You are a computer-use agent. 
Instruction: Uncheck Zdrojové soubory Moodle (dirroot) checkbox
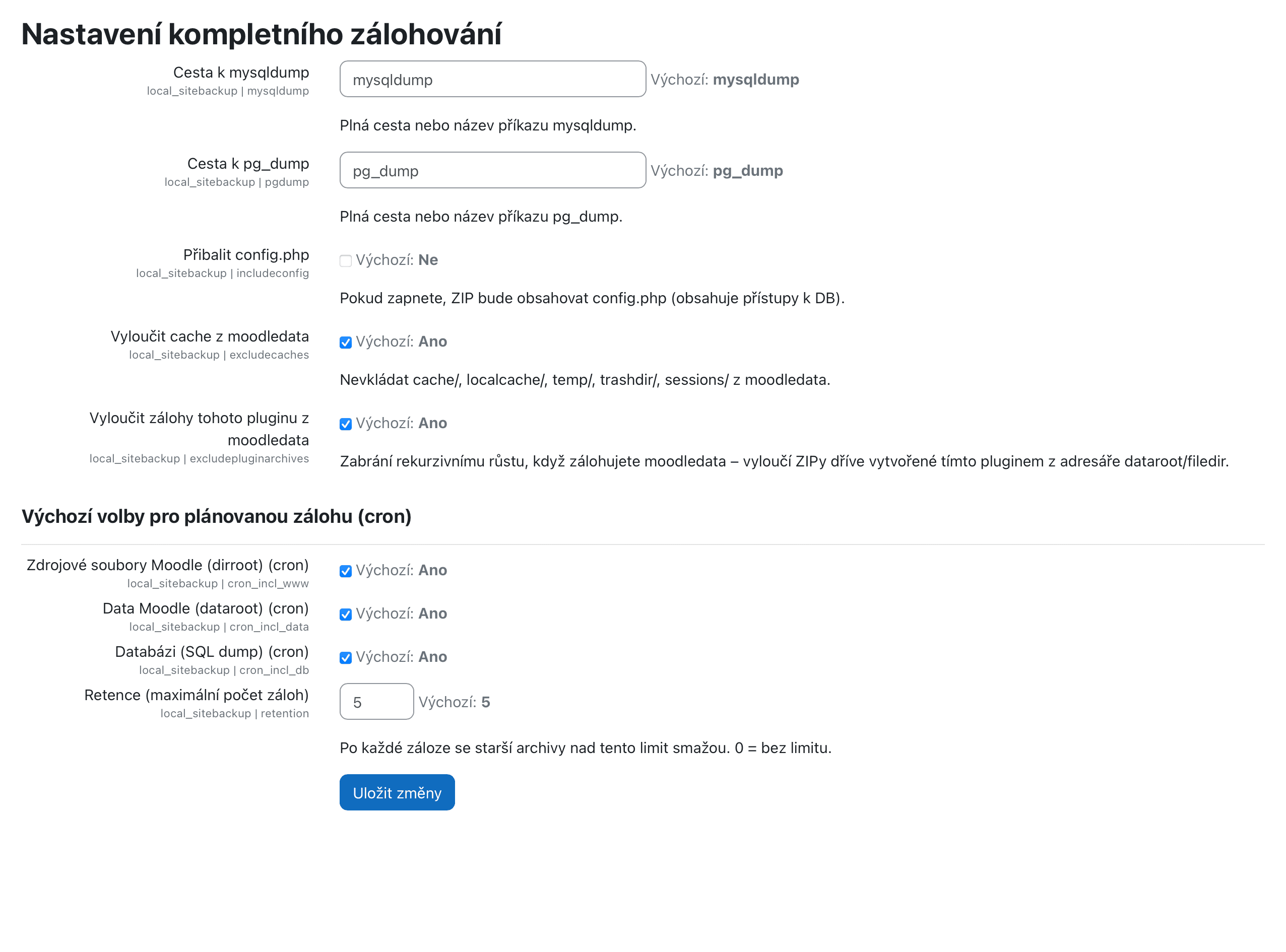(345, 571)
